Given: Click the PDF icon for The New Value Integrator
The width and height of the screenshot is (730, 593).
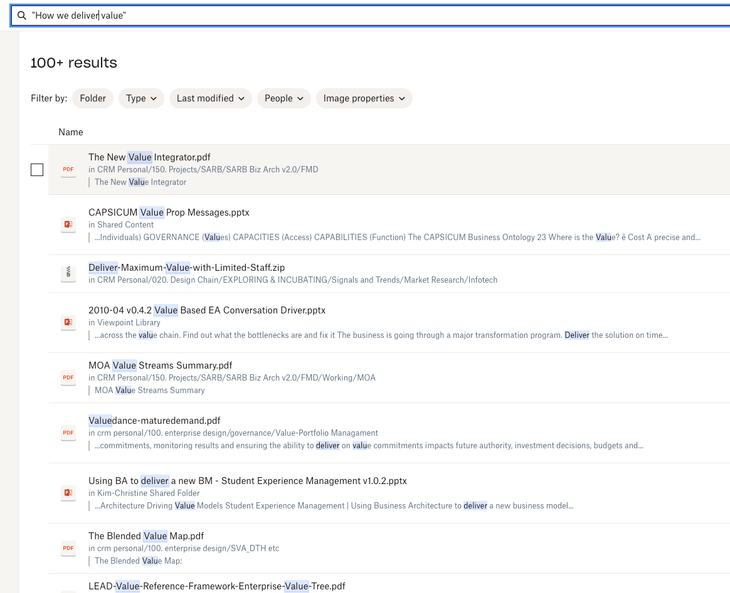Looking at the screenshot, I should click(68, 170).
